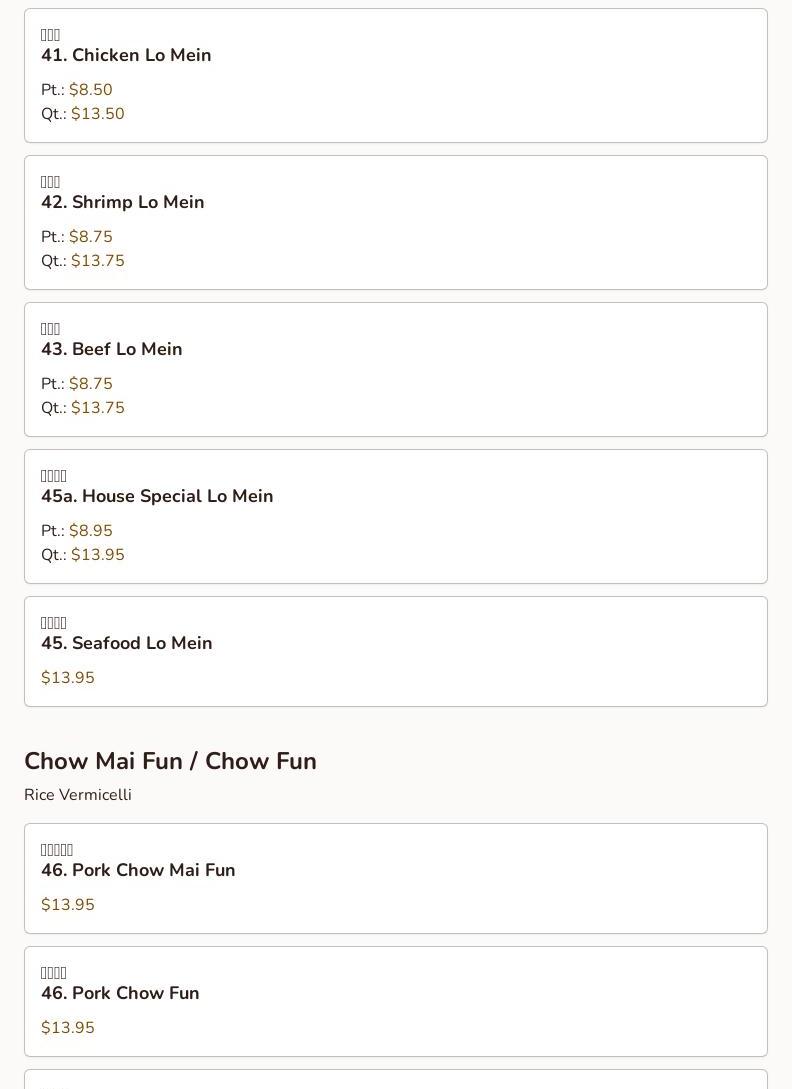792x1089 pixels.
Task: Click Beef Lo Mein pint price $8.75
Action: click(x=90, y=384)
